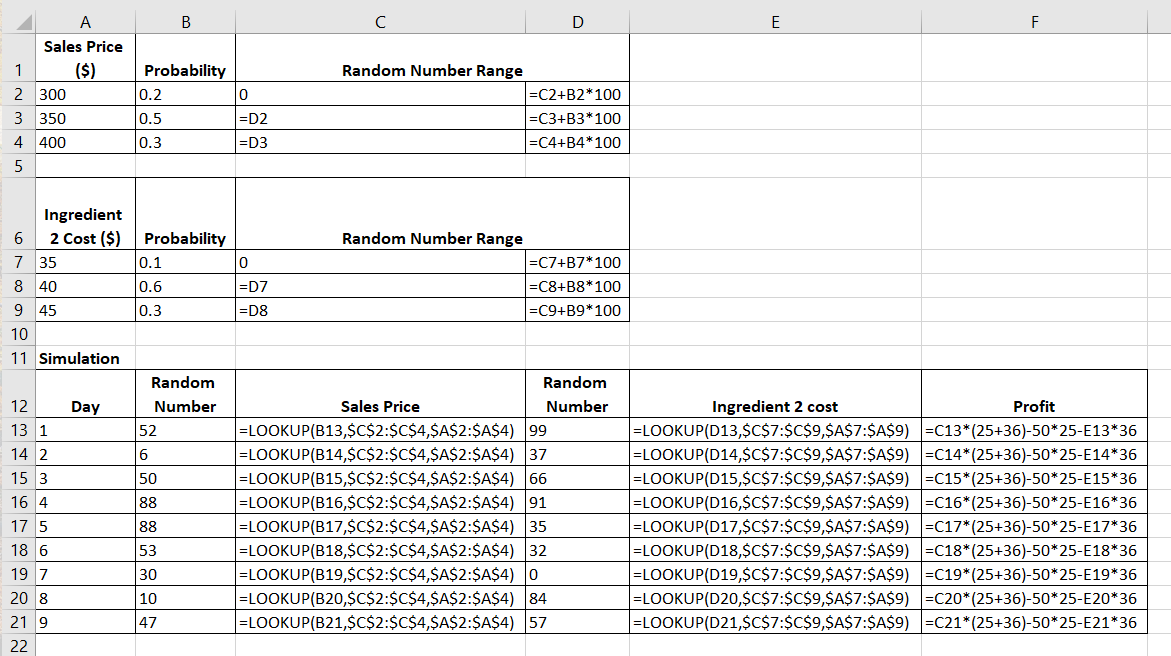Click the sales price cell showing 400
Screen dimensions: 1171x656
pos(84,142)
